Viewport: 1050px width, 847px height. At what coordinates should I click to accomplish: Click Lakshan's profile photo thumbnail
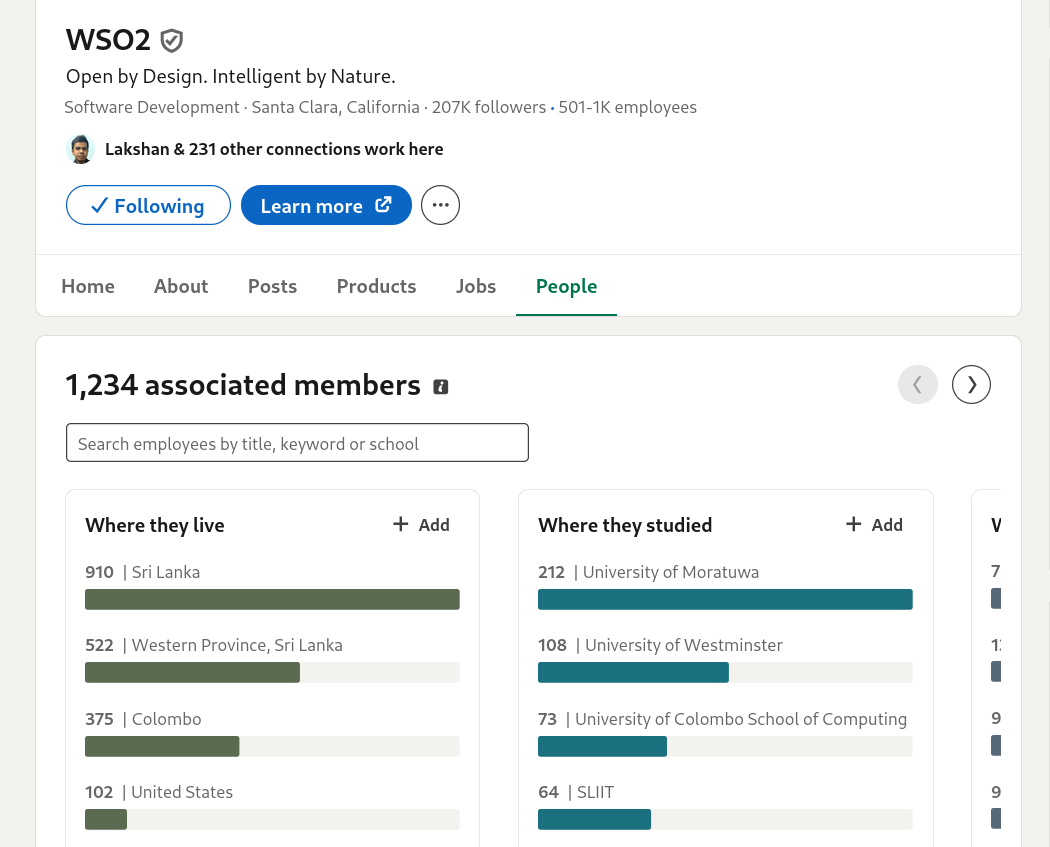point(80,149)
